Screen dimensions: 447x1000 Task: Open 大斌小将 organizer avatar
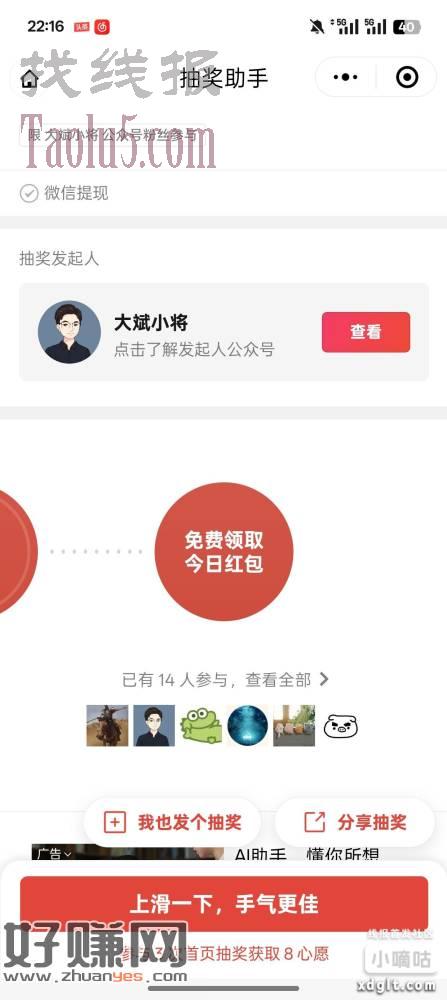[70, 332]
